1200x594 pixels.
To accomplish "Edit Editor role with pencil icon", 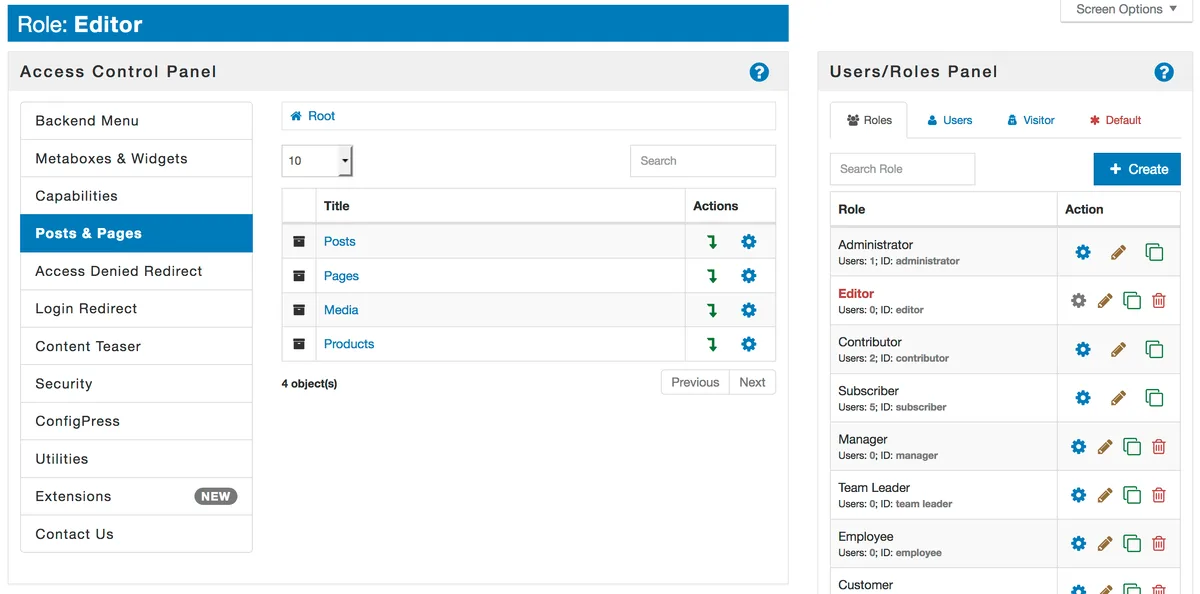I will pyautogui.click(x=1105, y=300).
